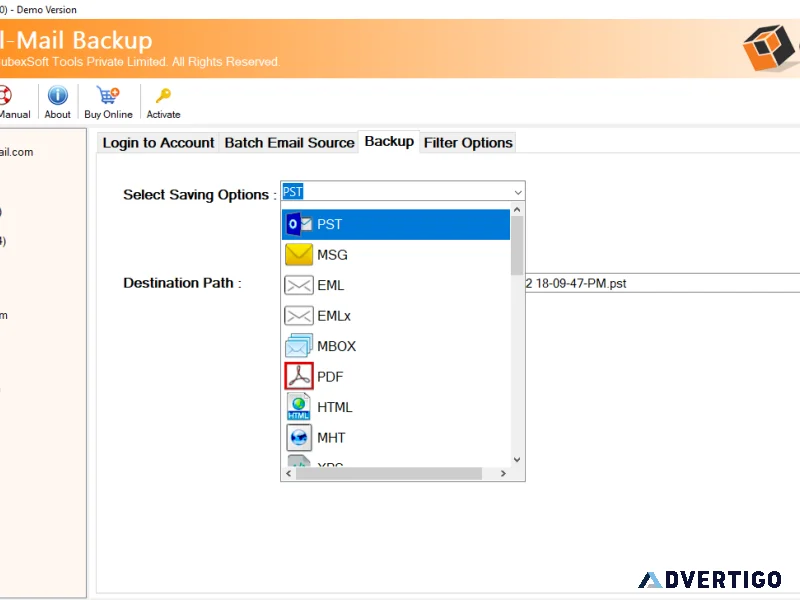Open the Batch Email Source tab
Screen dimensions: 800x600
pyautogui.click(x=289, y=142)
